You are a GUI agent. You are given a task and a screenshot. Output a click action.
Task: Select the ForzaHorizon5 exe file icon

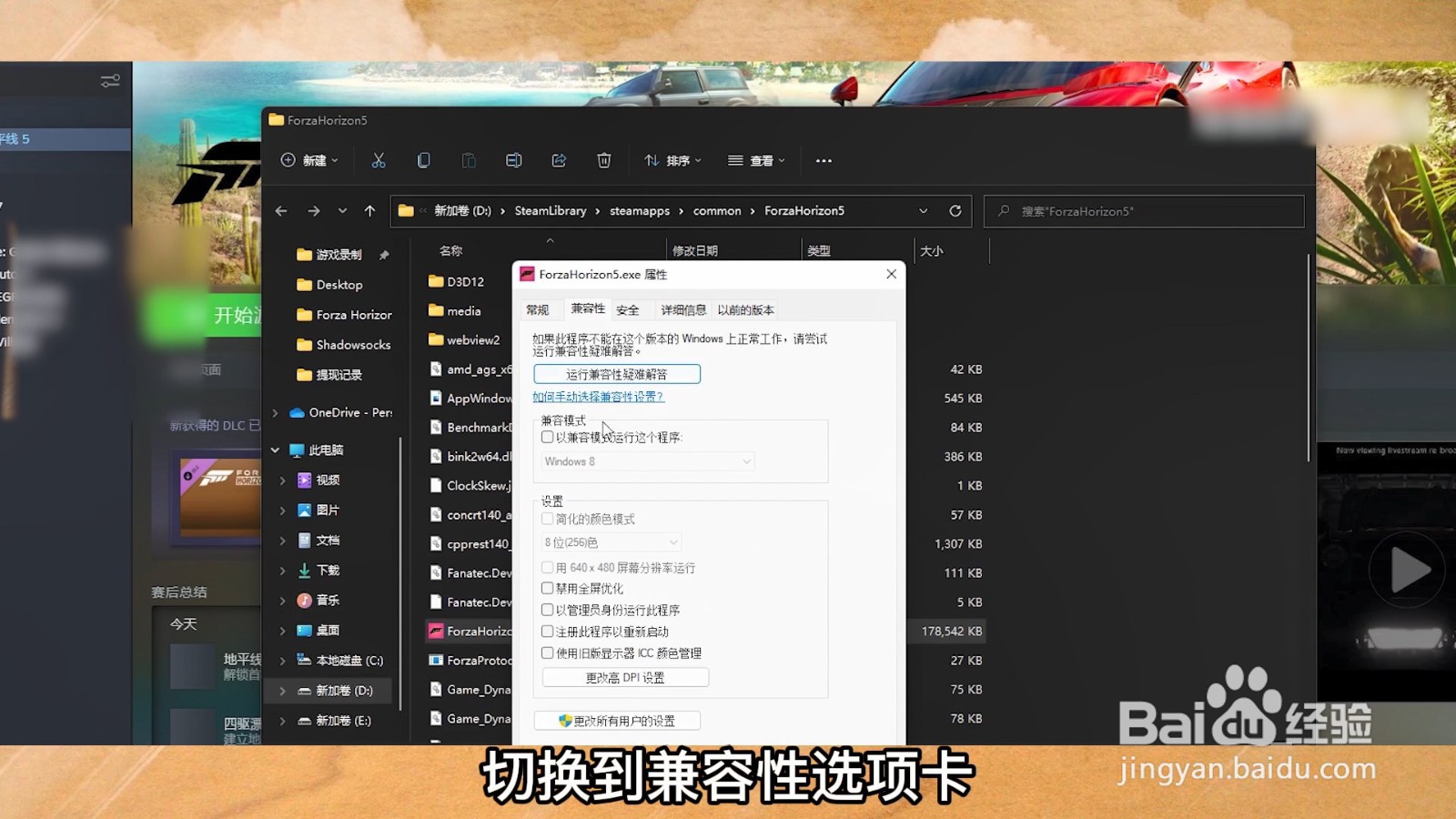coord(436,631)
